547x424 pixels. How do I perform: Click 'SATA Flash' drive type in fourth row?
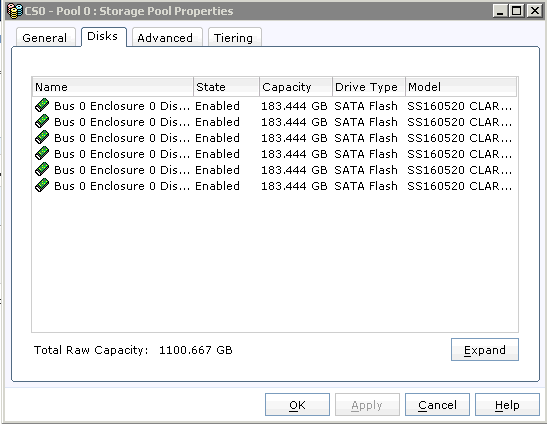click(x=366, y=154)
